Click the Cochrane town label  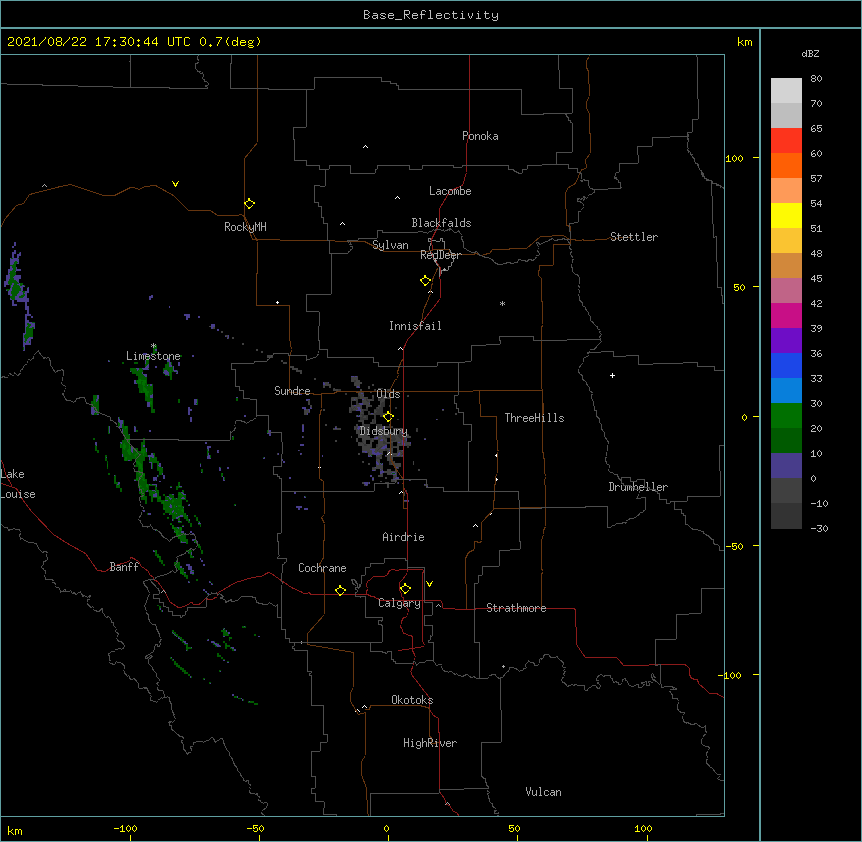click(322, 568)
